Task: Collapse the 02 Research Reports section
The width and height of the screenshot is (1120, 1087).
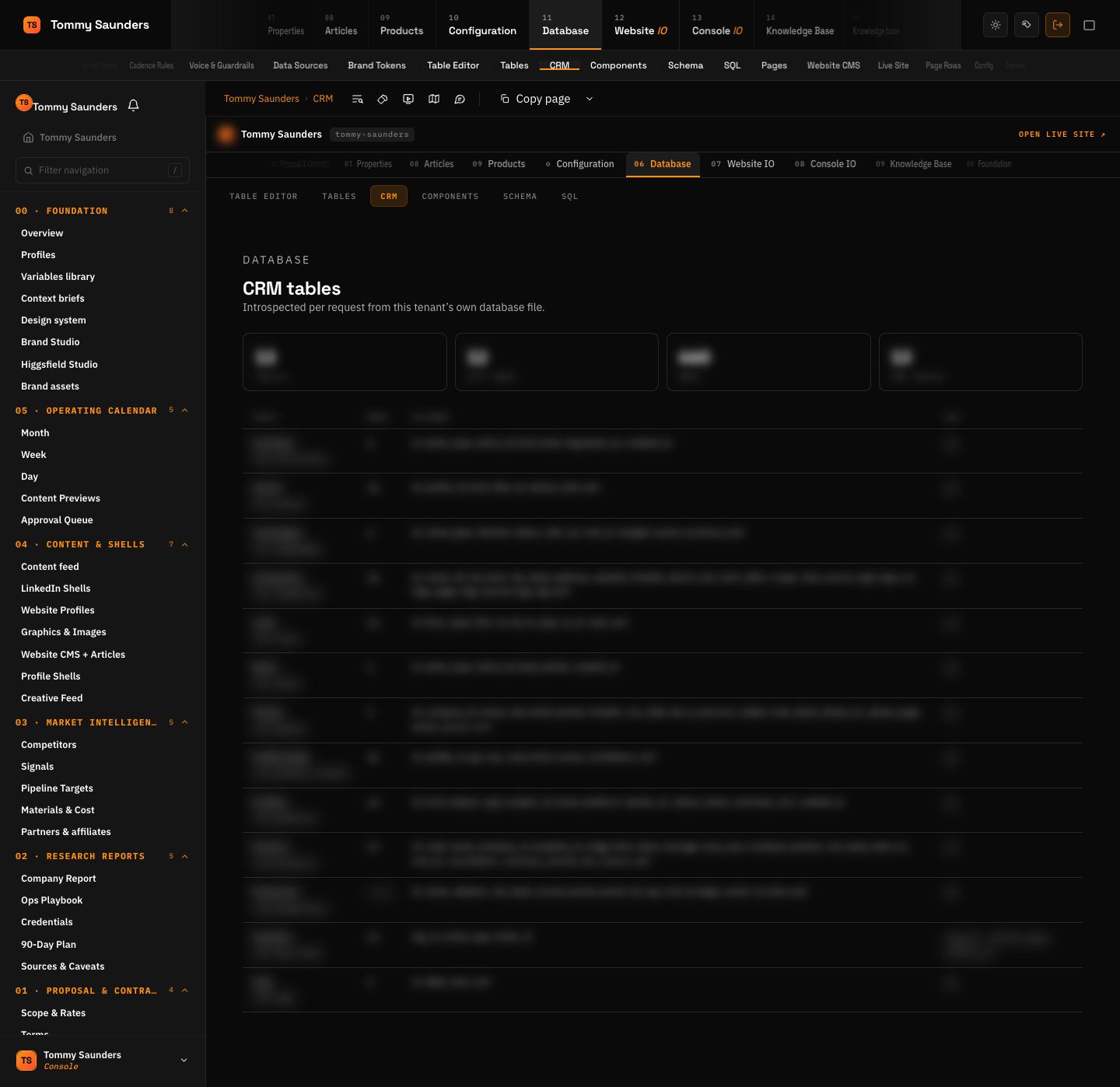Action: 185,856
